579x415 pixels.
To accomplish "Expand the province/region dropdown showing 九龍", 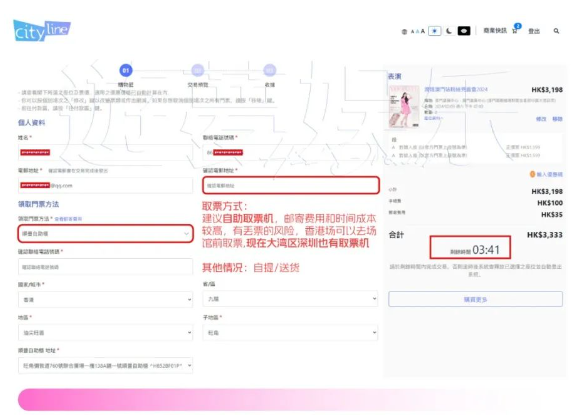I will click(x=290, y=299).
